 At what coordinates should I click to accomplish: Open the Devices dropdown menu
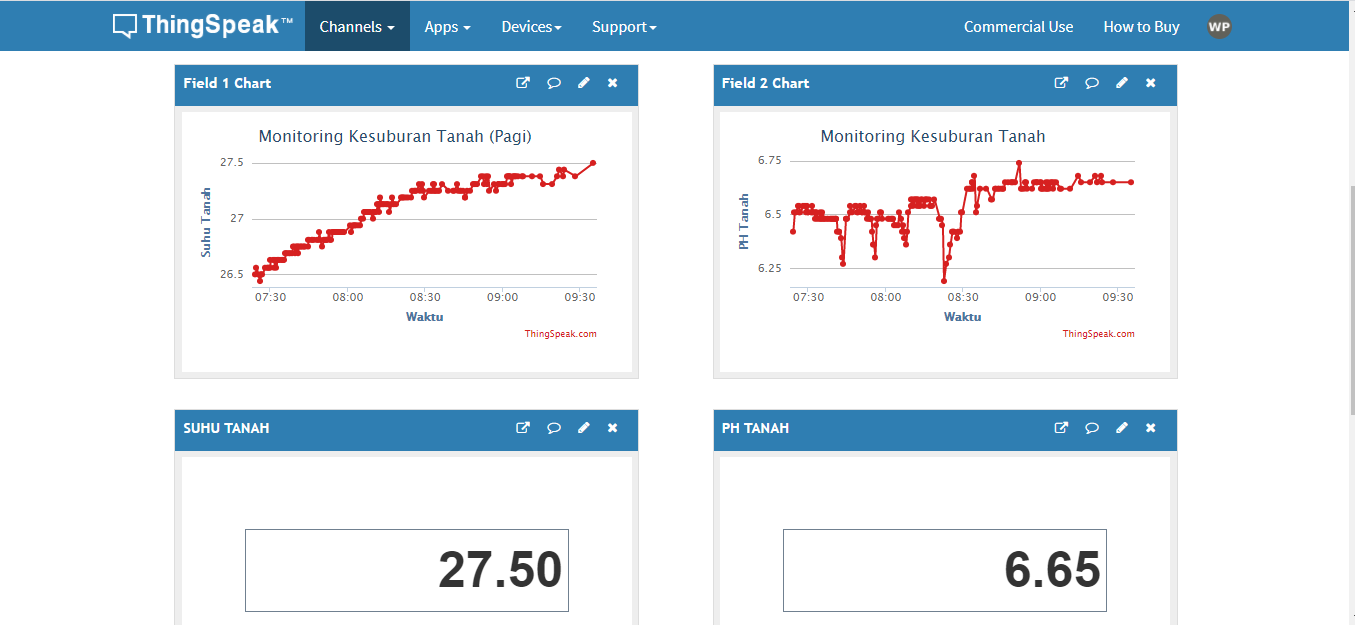click(x=531, y=27)
